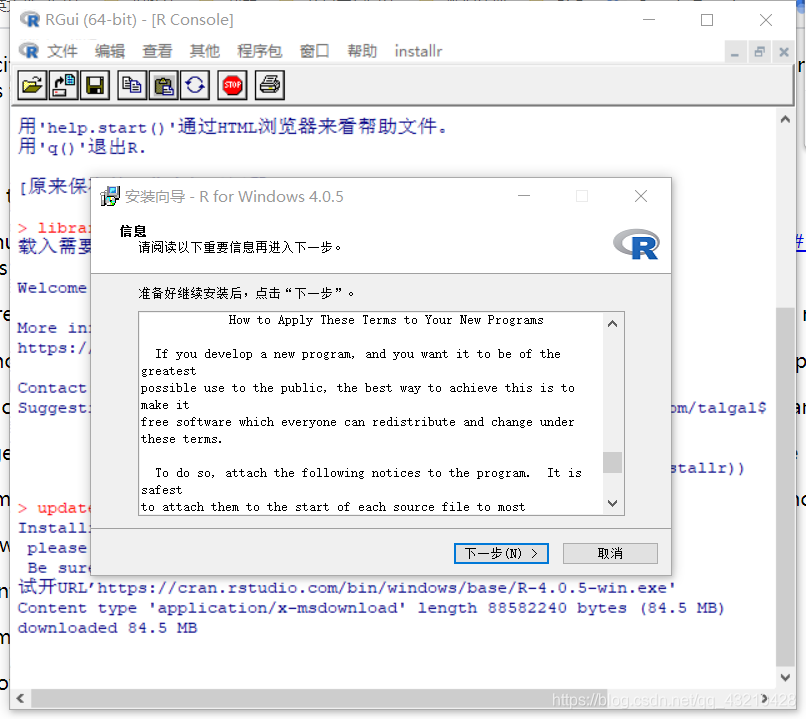Open the 编辑 menu
The image size is (806, 719).
pyautogui.click(x=110, y=51)
